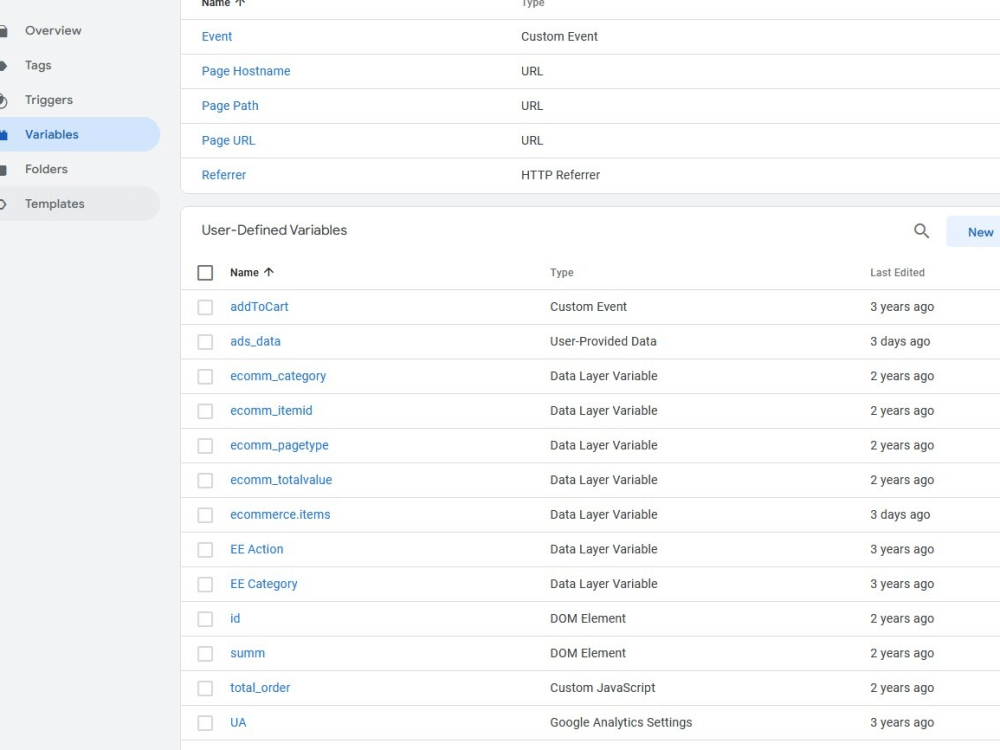This screenshot has height=750, width=1000.
Task: Open the ads_data variable
Action: point(255,341)
